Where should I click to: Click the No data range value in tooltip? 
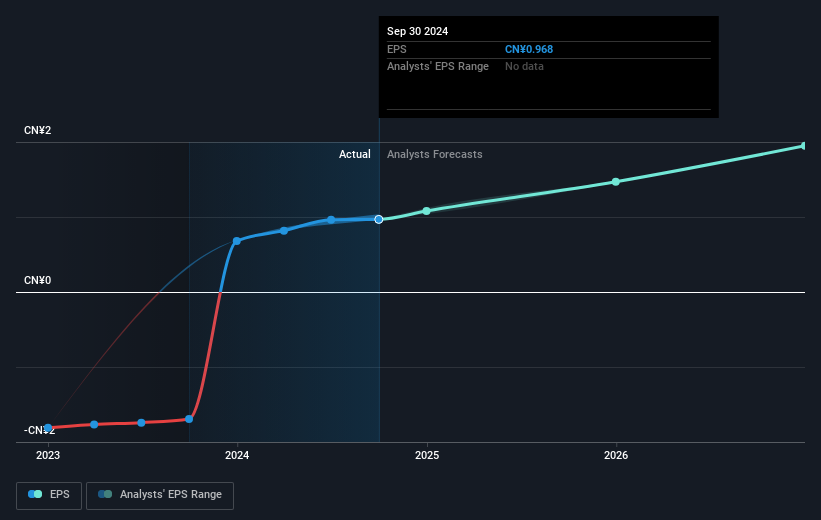(524, 67)
